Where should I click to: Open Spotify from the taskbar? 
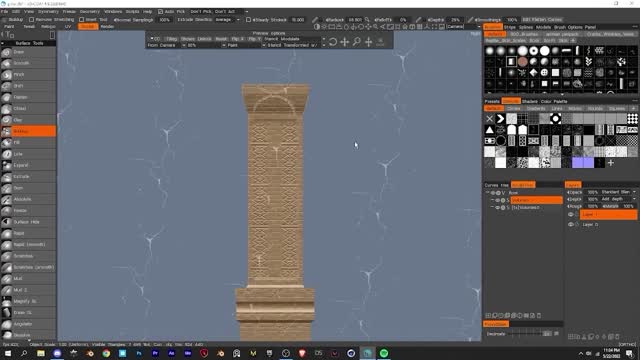click(x=384, y=353)
